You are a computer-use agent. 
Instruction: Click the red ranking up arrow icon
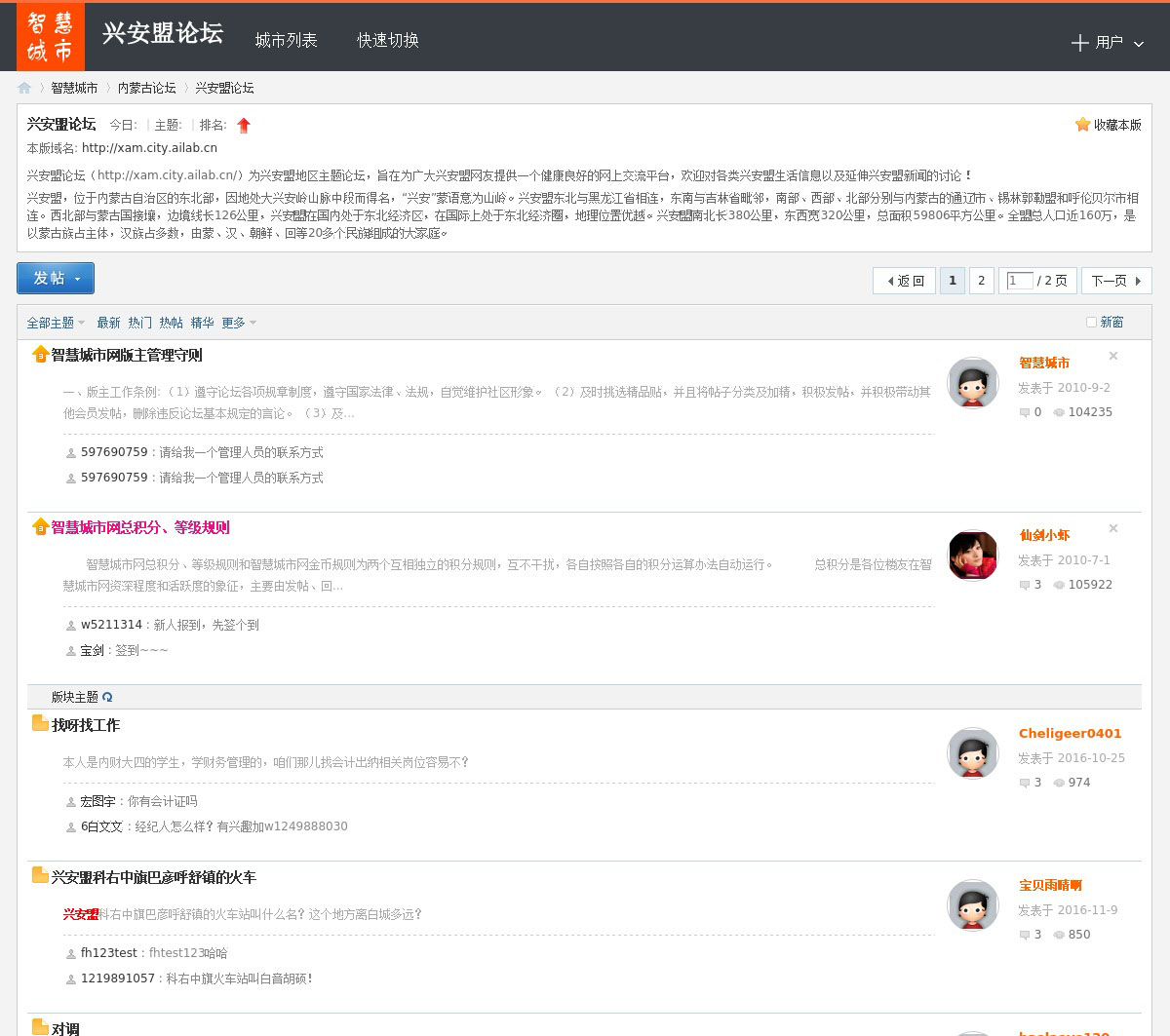coord(244,125)
